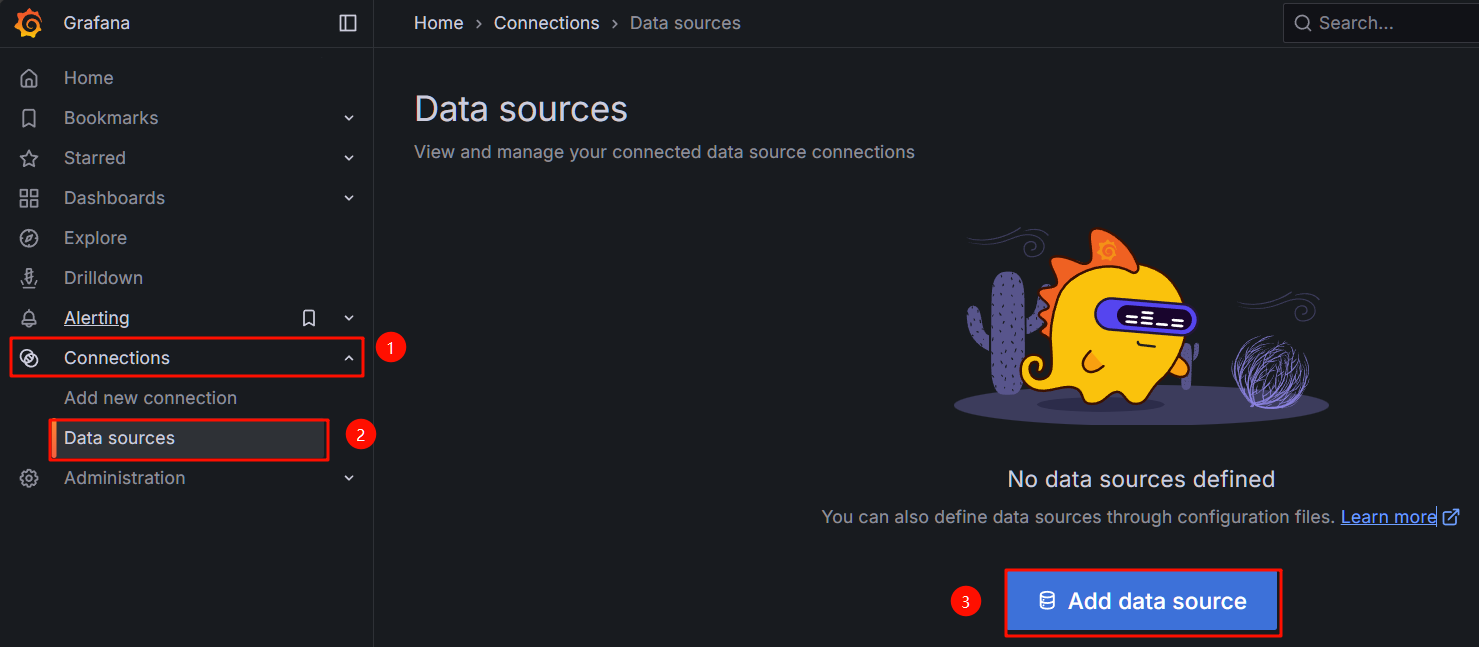Viewport: 1479px width, 647px height.
Task: Click the Dashboards grid icon
Action: click(29, 198)
